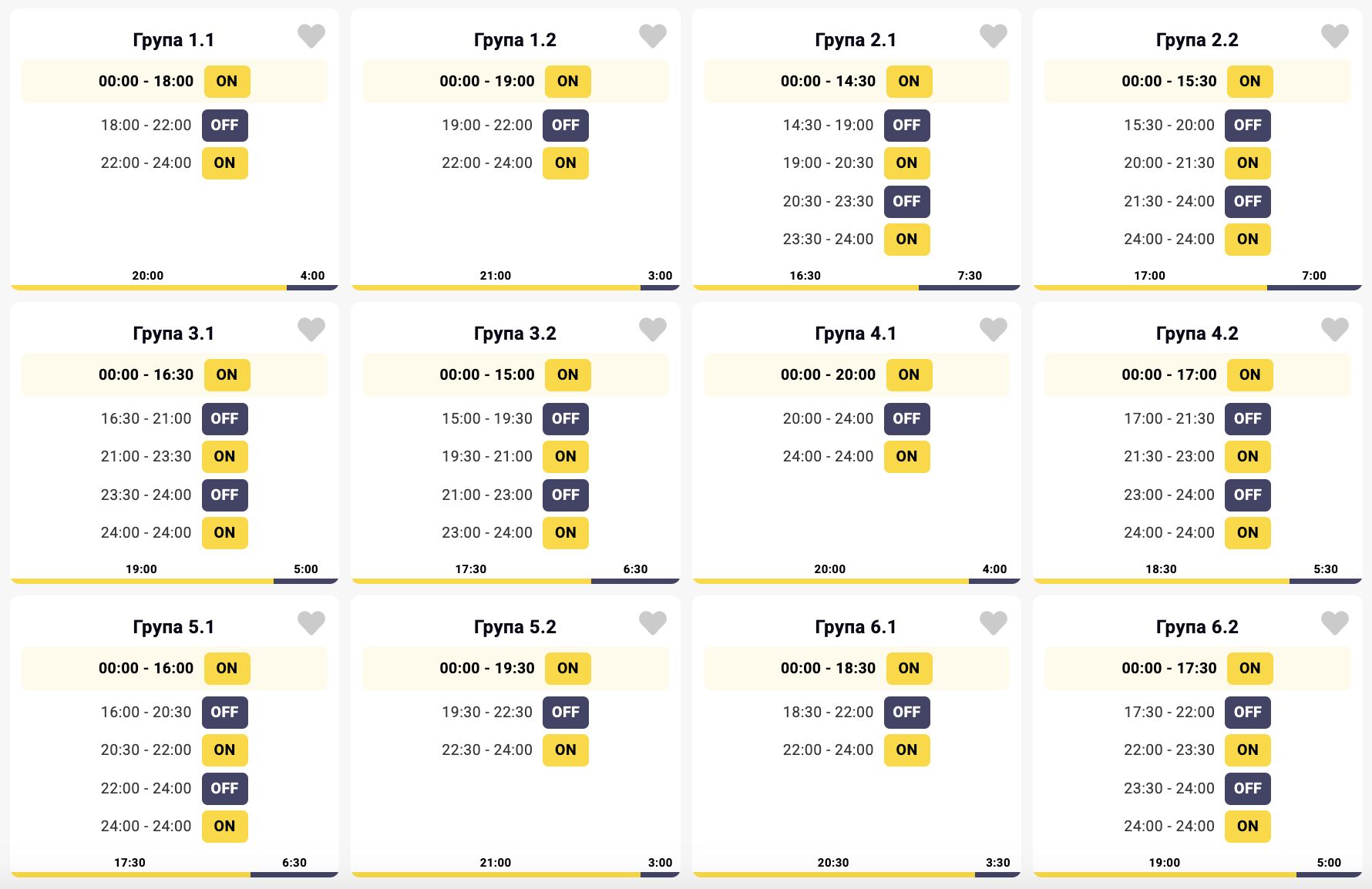Click OFF badge for 17:00 - 21:30 in Група 4.2
The height and width of the screenshot is (889, 1372).
click(1247, 419)
